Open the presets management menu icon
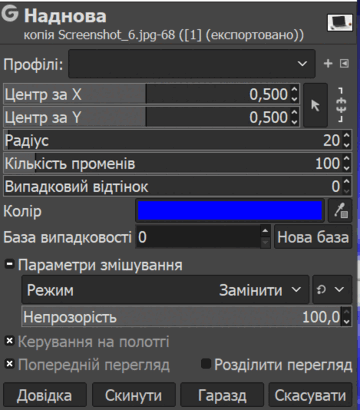Viewport: 360px width, 410px height. coord(344,63)
